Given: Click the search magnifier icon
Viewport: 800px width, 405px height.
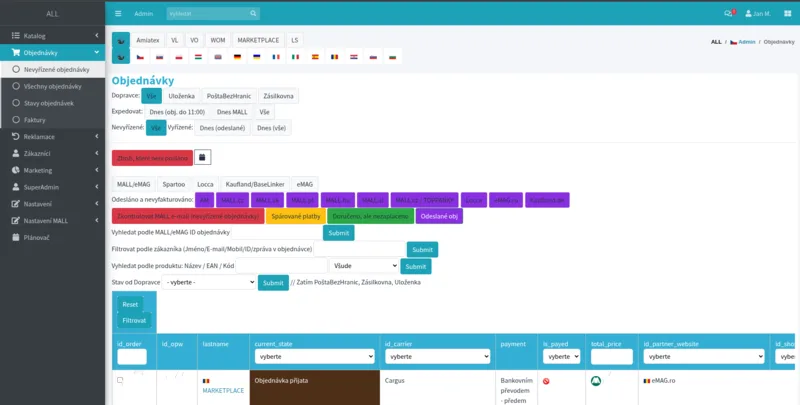Looking at the screenshot, I should coord(253,14).
